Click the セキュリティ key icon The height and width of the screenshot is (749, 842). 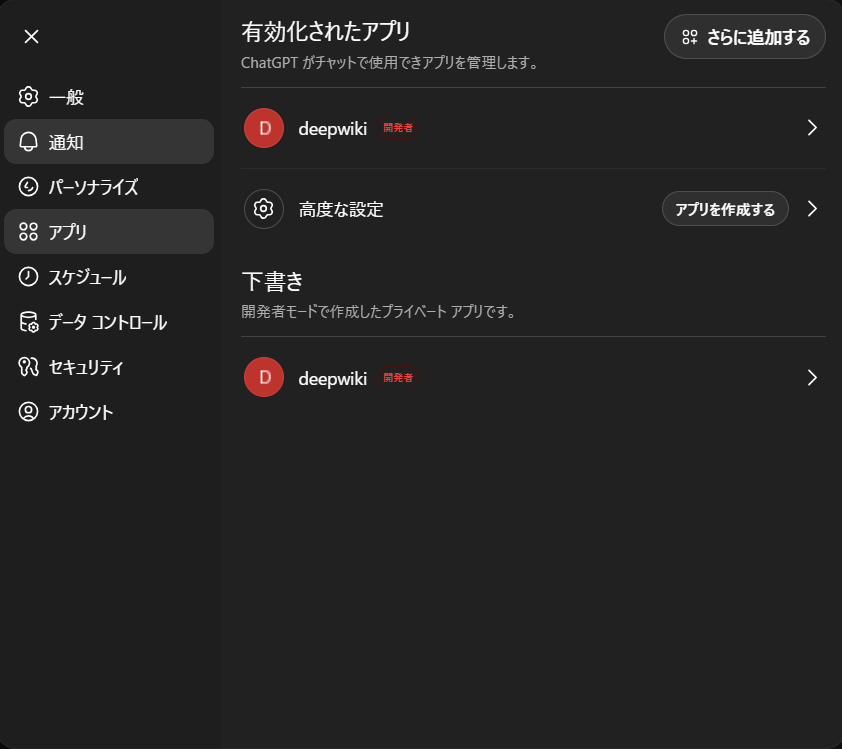(28, 367)
